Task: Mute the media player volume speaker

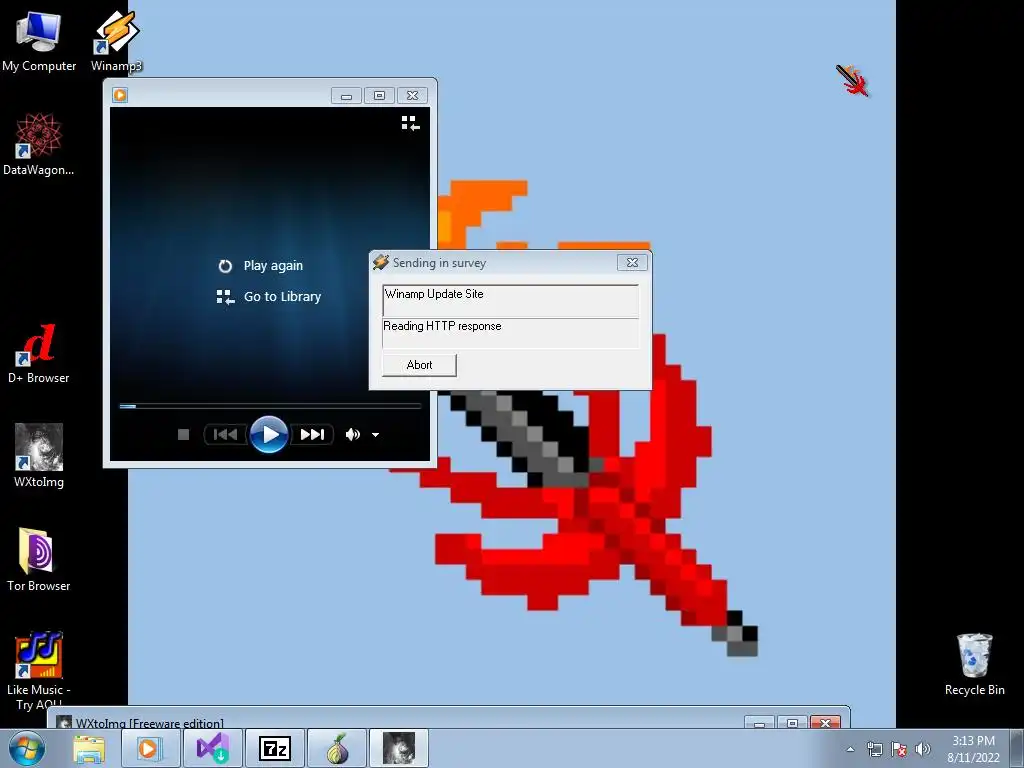Action: (353, 434)
